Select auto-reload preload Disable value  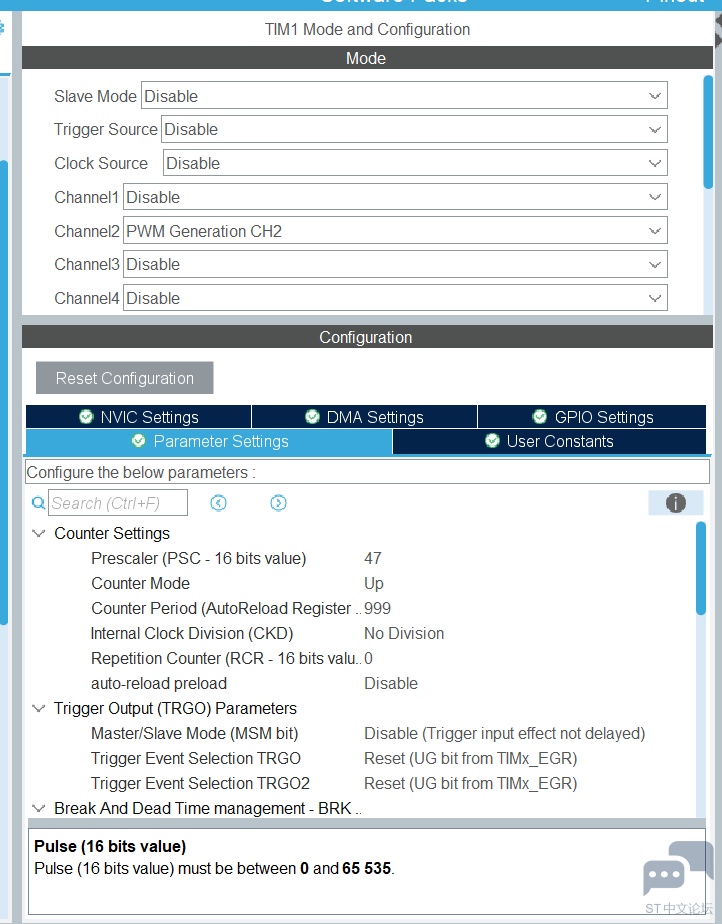pos(391,684)
